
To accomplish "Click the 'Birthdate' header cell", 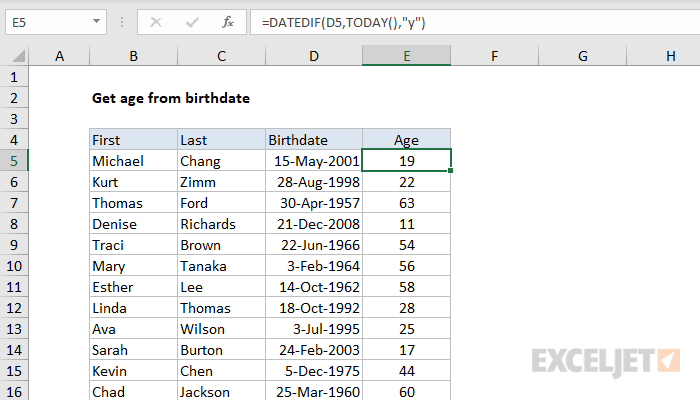I will click(314, 140).
